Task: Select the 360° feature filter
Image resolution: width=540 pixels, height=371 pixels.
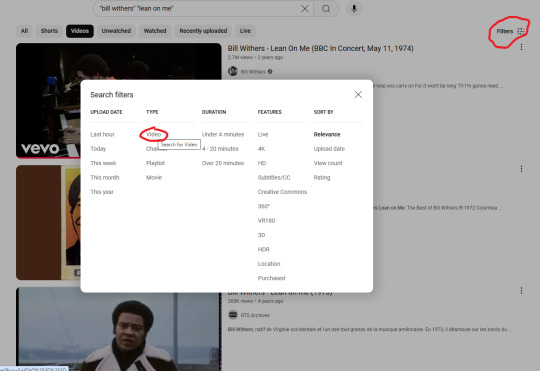Action: click(264, 206)
